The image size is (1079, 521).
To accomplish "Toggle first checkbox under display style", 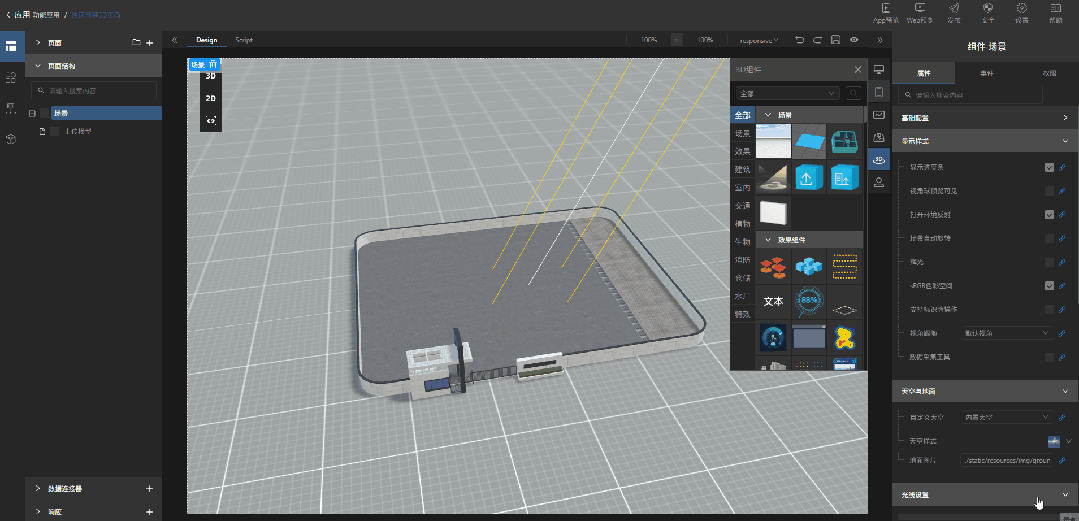I will [1049, 167].
